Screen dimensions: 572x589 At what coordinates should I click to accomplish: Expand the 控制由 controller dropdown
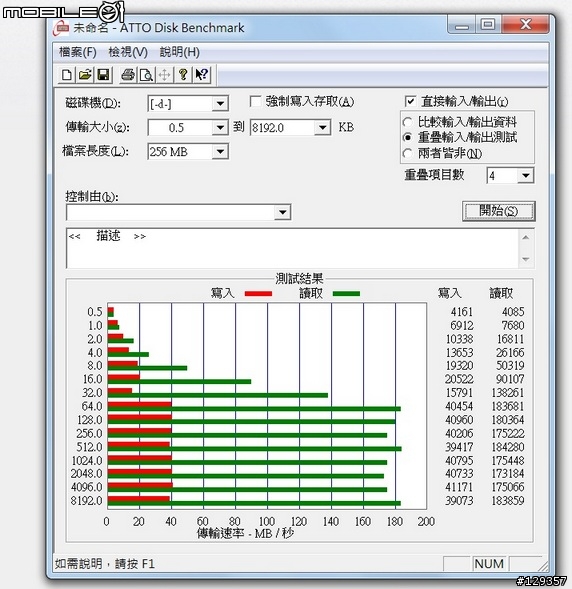pos(282,213)
